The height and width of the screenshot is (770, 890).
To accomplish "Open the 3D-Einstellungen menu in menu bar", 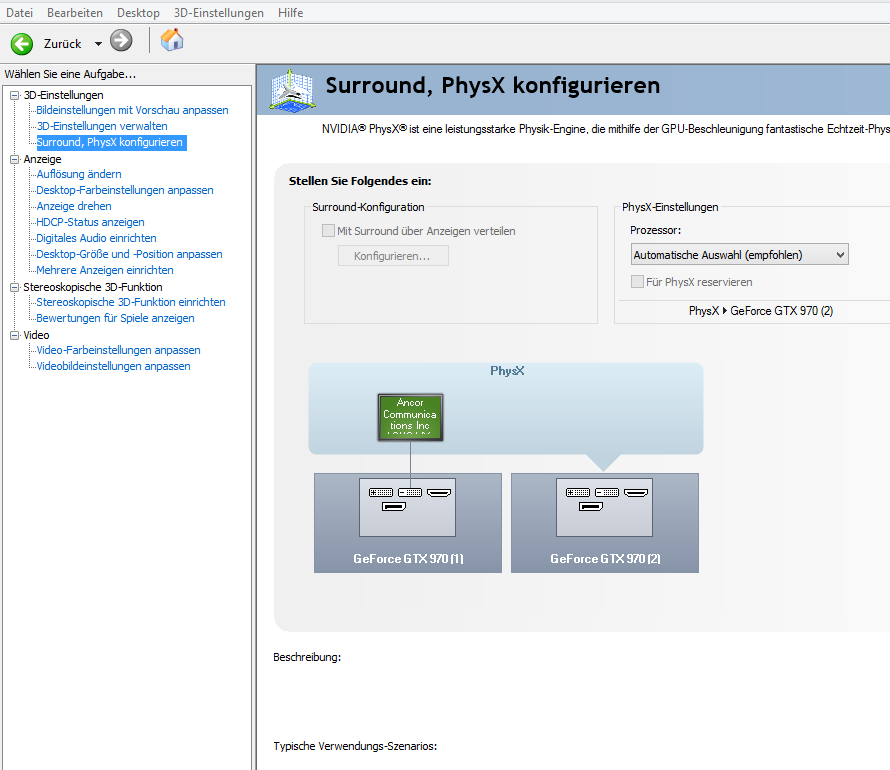I will (219, 12).
